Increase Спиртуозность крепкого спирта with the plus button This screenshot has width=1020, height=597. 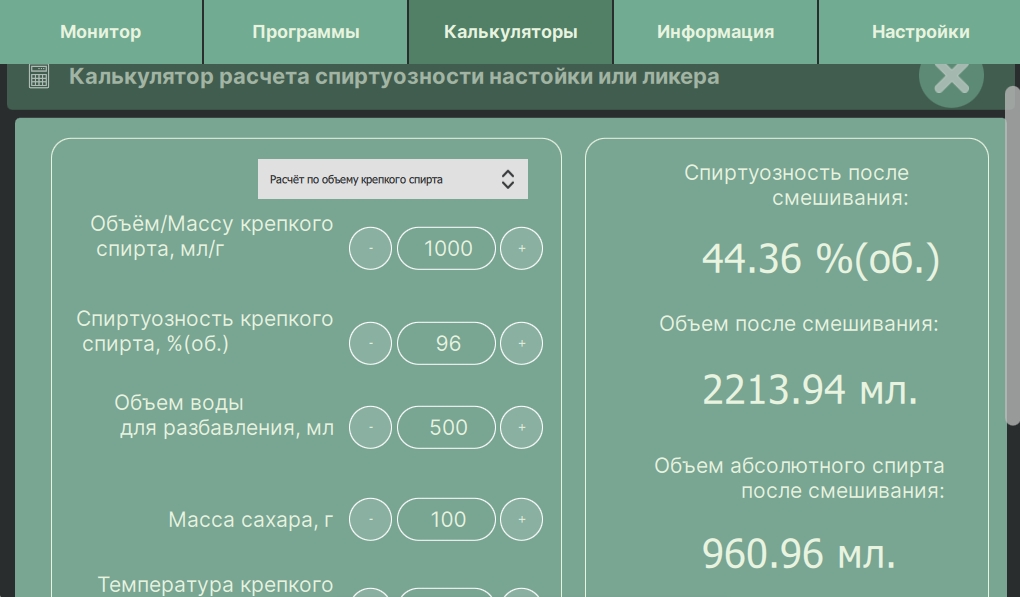pyautogui.click(x=521, y=343)
